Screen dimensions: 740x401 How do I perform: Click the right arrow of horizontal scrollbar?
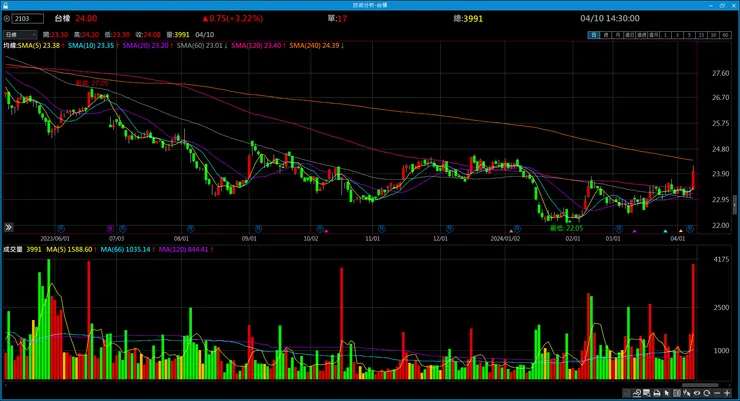[x=730, y=385]
